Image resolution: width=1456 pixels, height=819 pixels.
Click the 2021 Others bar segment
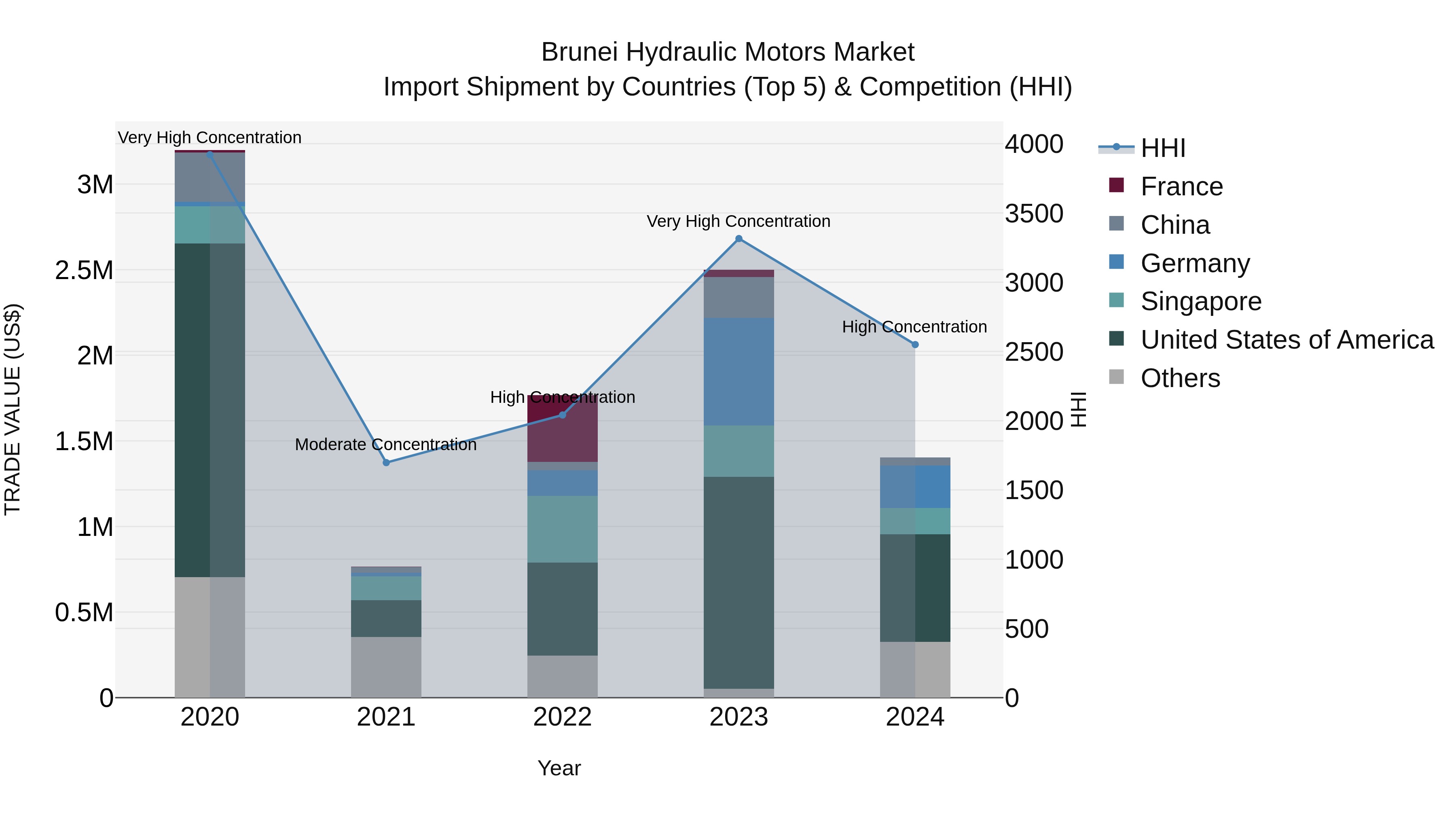(386, 667)
